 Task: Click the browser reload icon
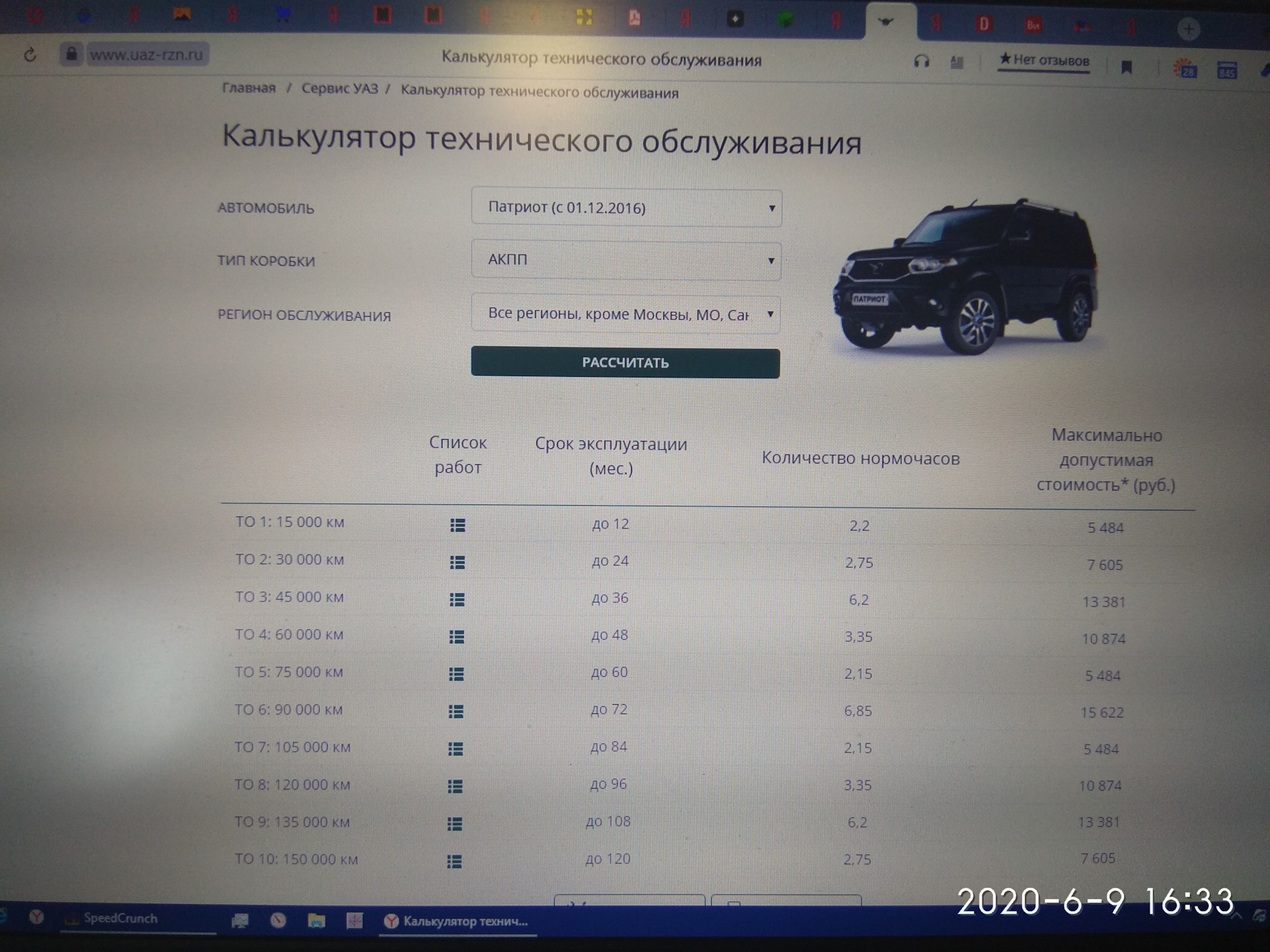point(30,55)
